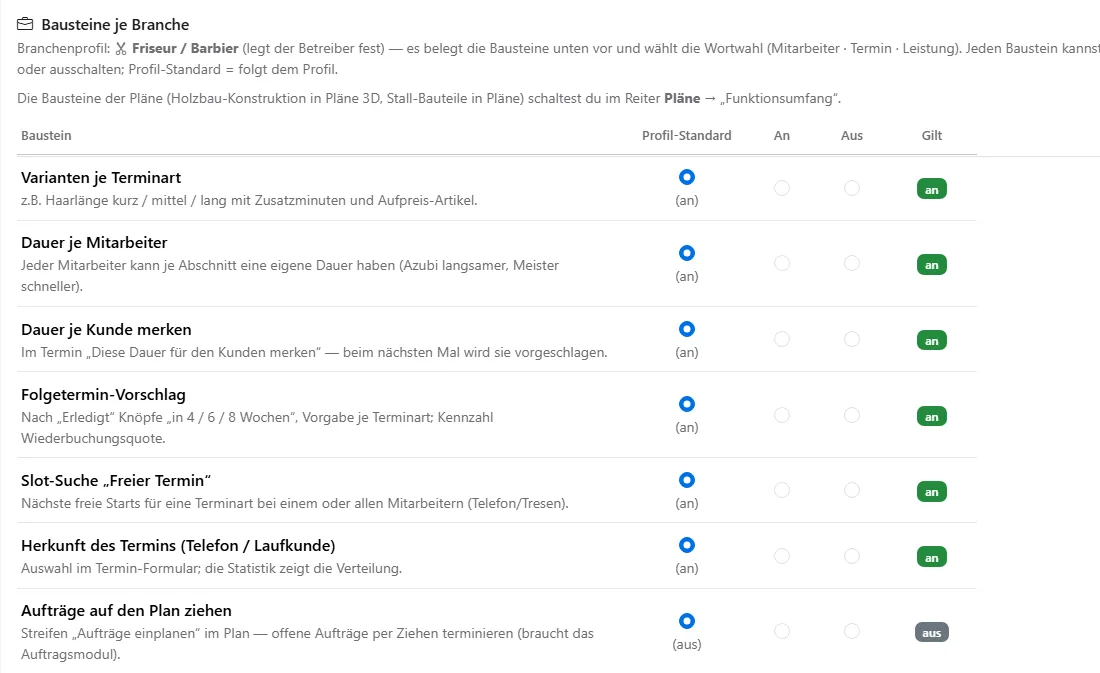Turn on An radio for Aufträge auf den Plan ziehen
Screen dimensions: 1100x673
point(782,632)
